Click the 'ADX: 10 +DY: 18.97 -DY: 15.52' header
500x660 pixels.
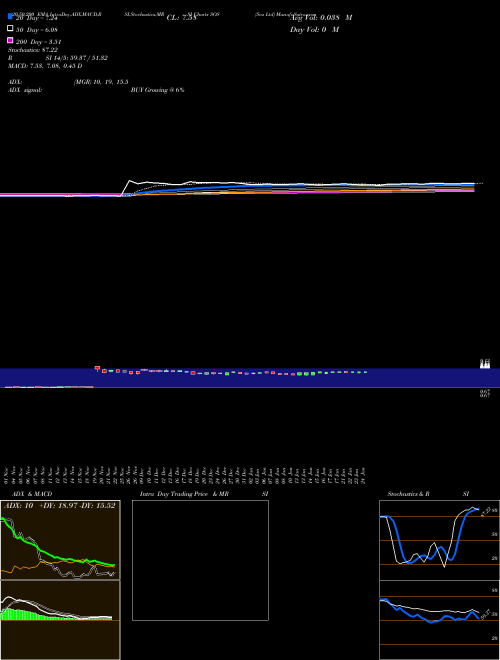[59, 506]
